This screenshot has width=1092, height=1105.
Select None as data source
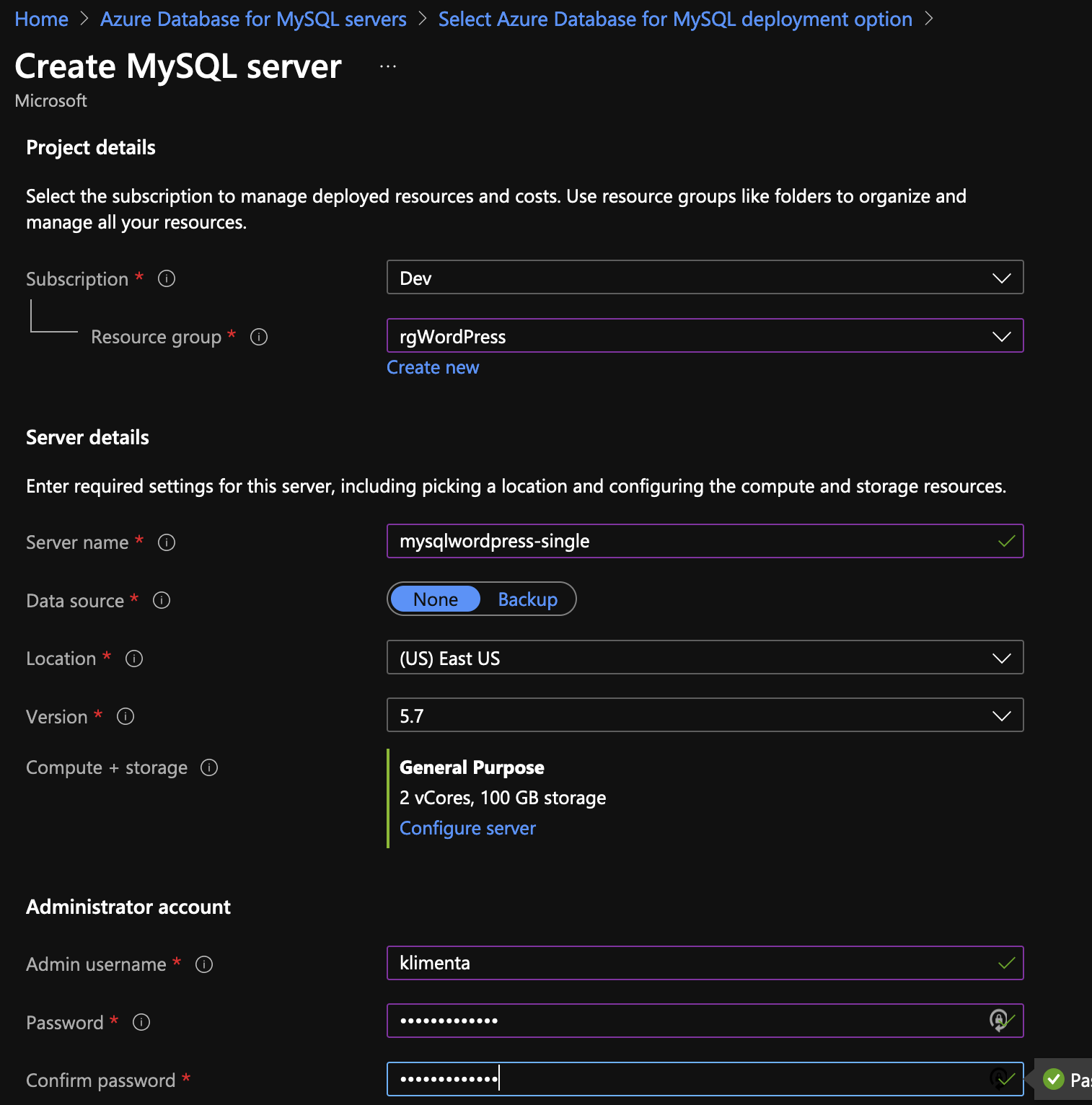tap(436, 599)
